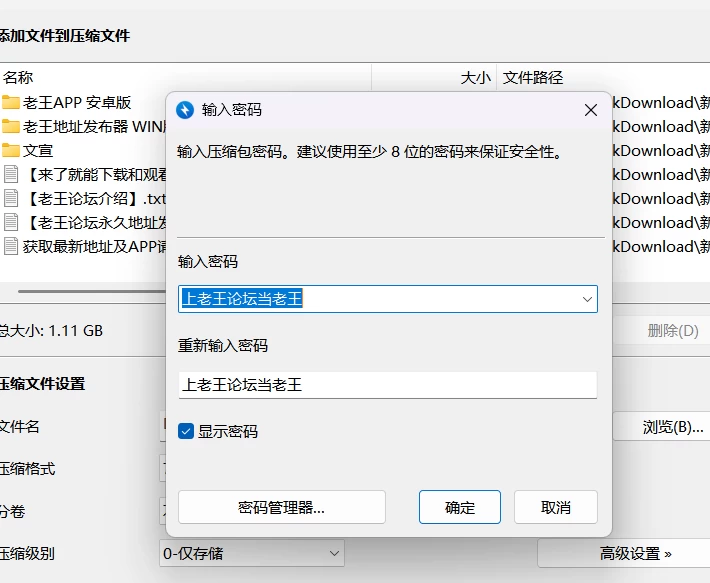Cancel with the 取消 button

(x=556, y=507)
